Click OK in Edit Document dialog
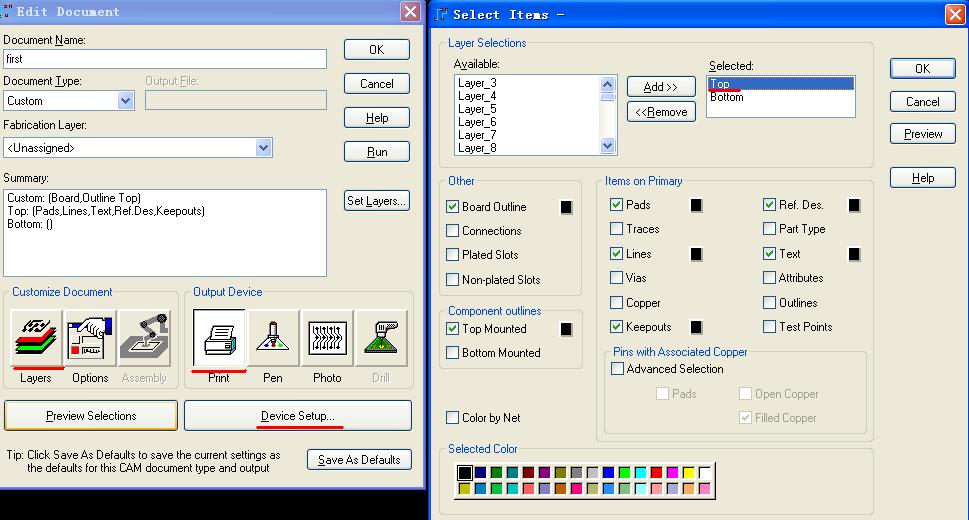 (x=376, y=49)
